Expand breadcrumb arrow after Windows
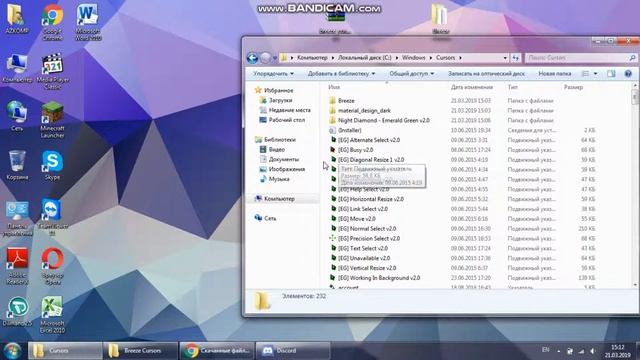 click(x=431, y=58)
